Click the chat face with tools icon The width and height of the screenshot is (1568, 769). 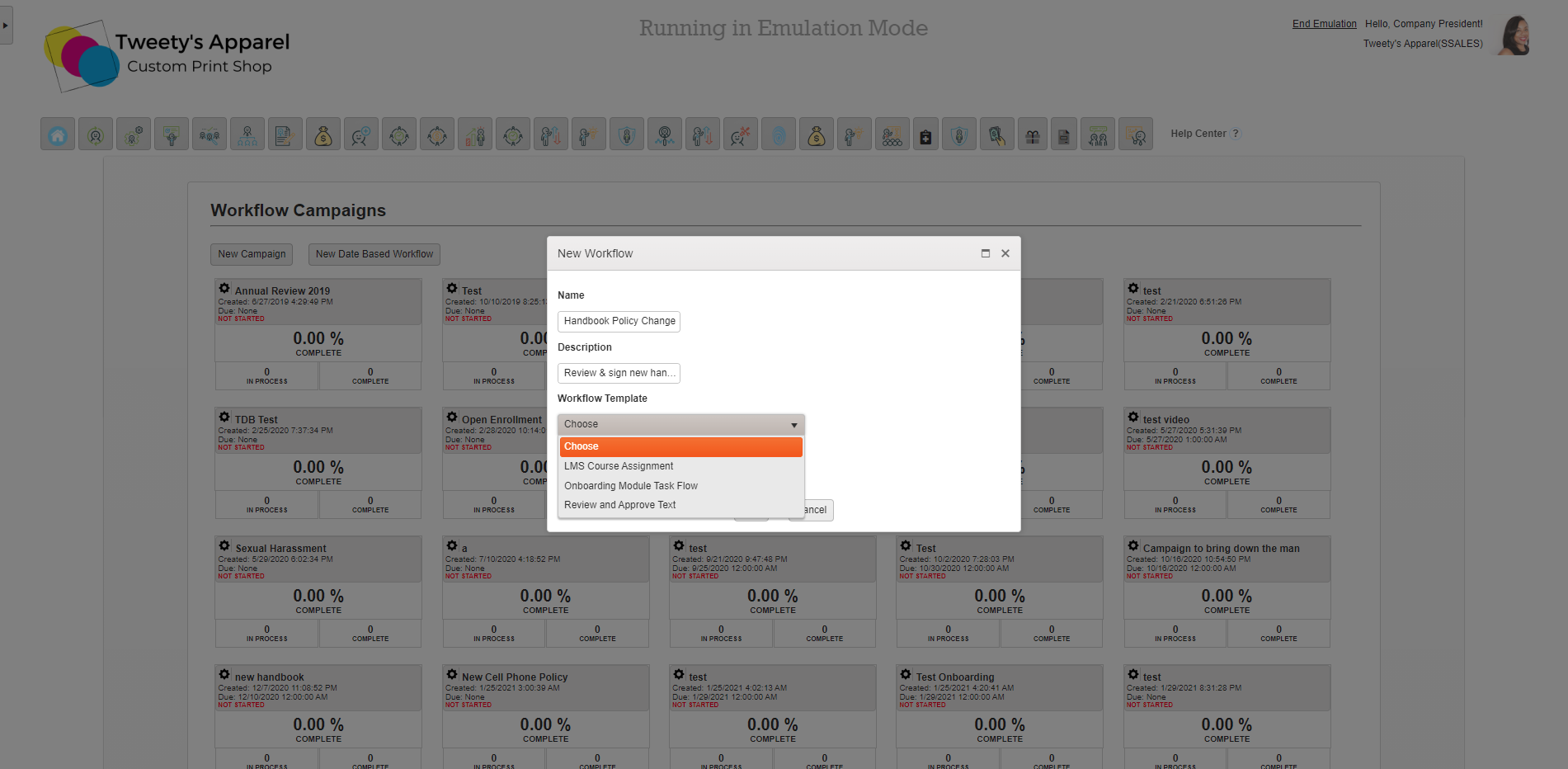click(x=741, y=134)
